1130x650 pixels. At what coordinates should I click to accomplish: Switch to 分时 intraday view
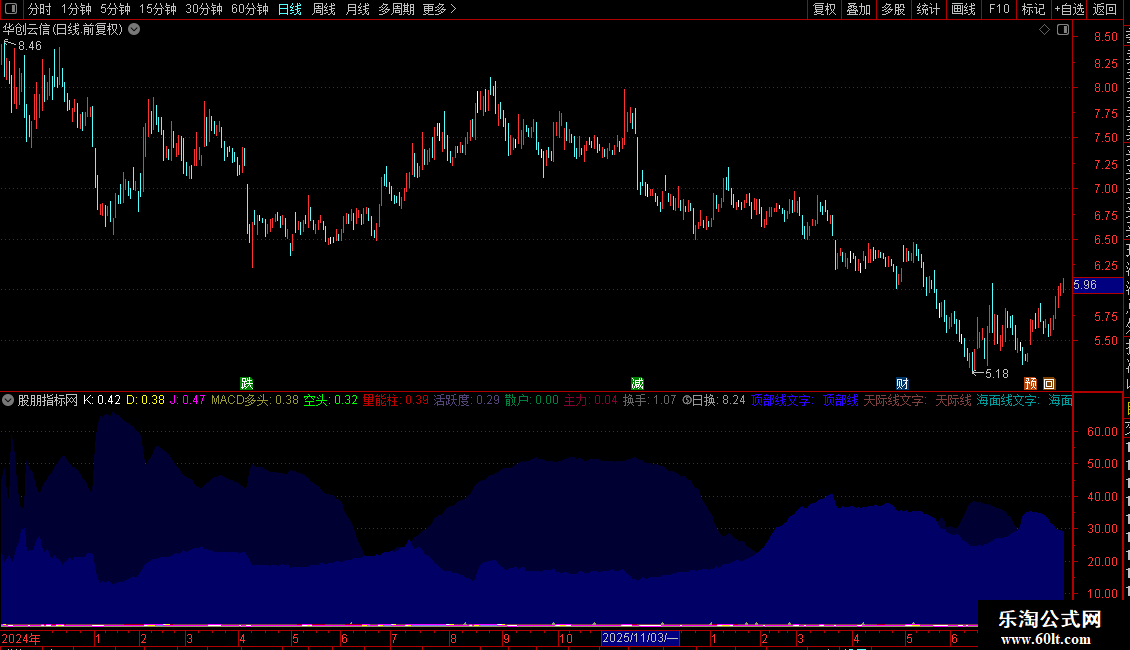[x=40, y=9]
